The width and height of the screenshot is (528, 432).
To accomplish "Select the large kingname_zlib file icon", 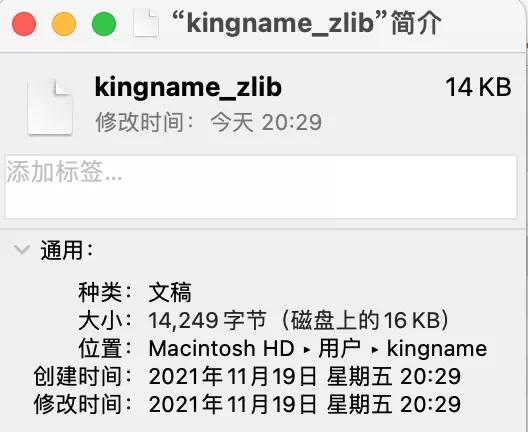I will coord(50,107).
